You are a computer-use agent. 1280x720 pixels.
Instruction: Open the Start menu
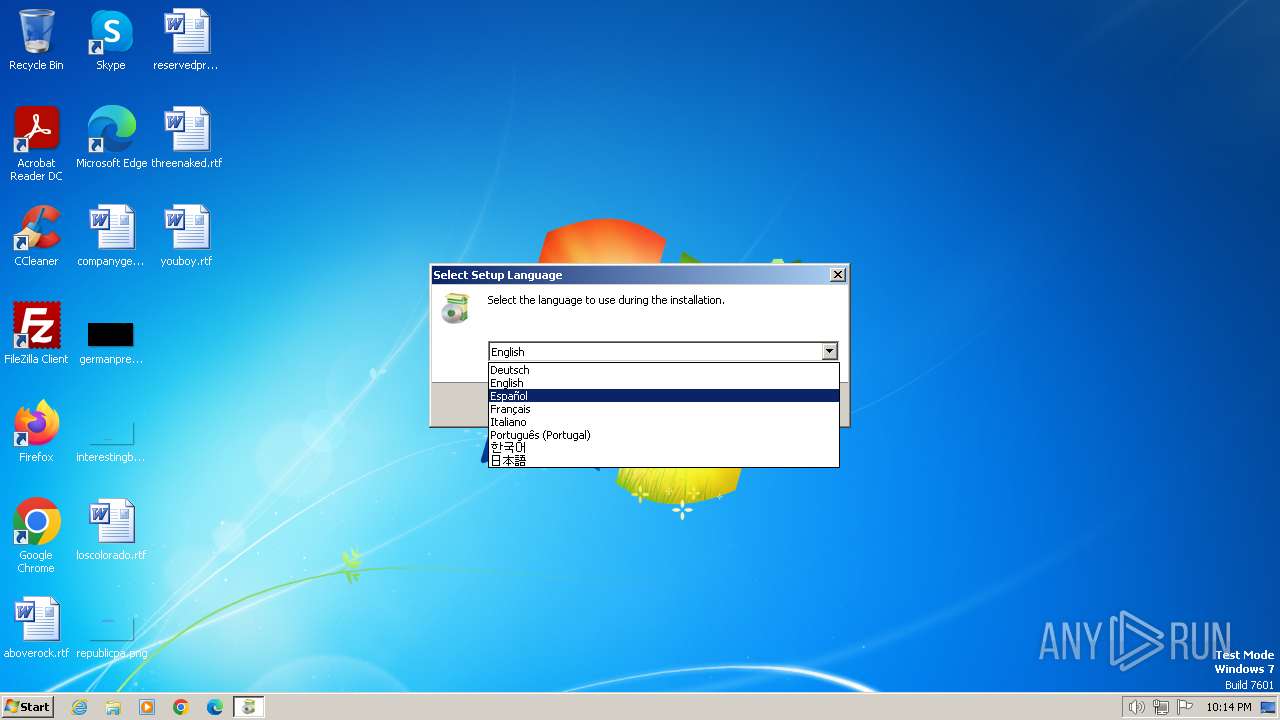[27, 706]
